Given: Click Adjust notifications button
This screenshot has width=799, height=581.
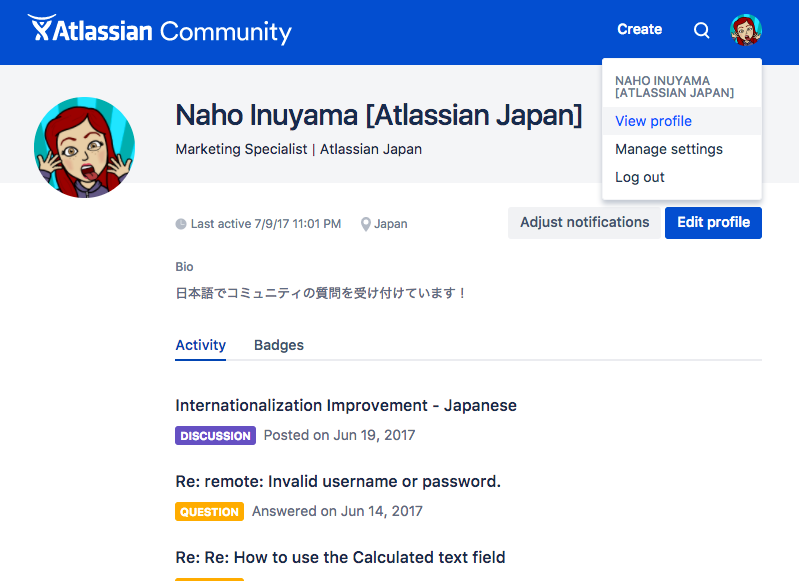Looking at the screenshot, I should pyautogui.click(x=584, y=223).
